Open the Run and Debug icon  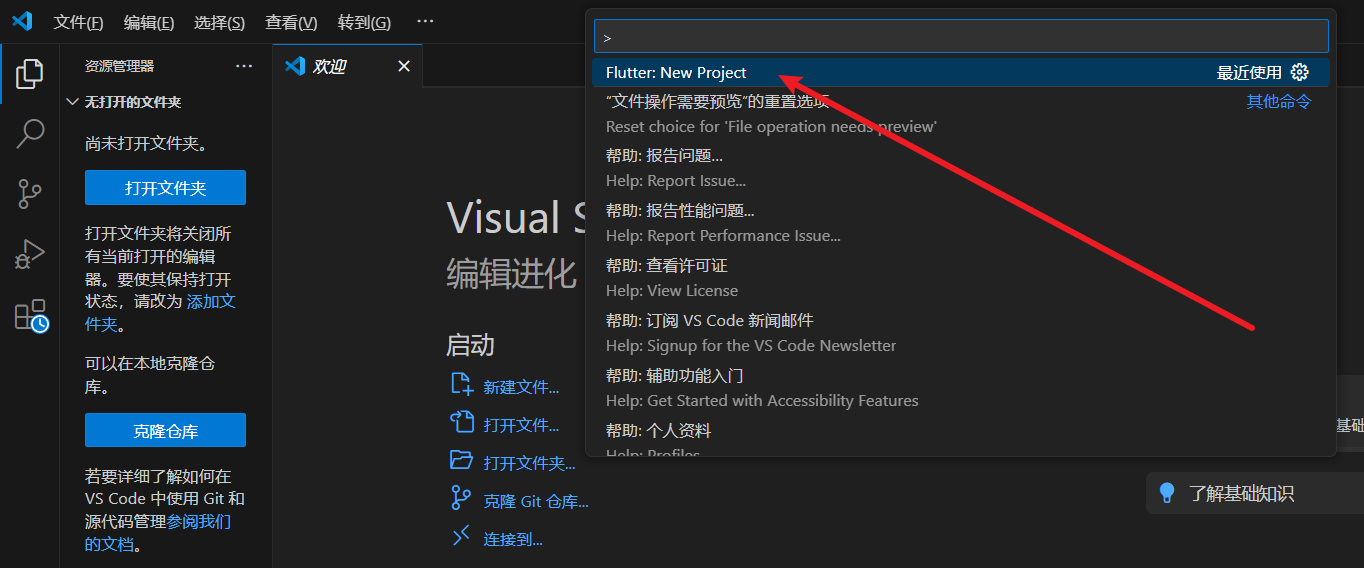[x=30, y=254]
